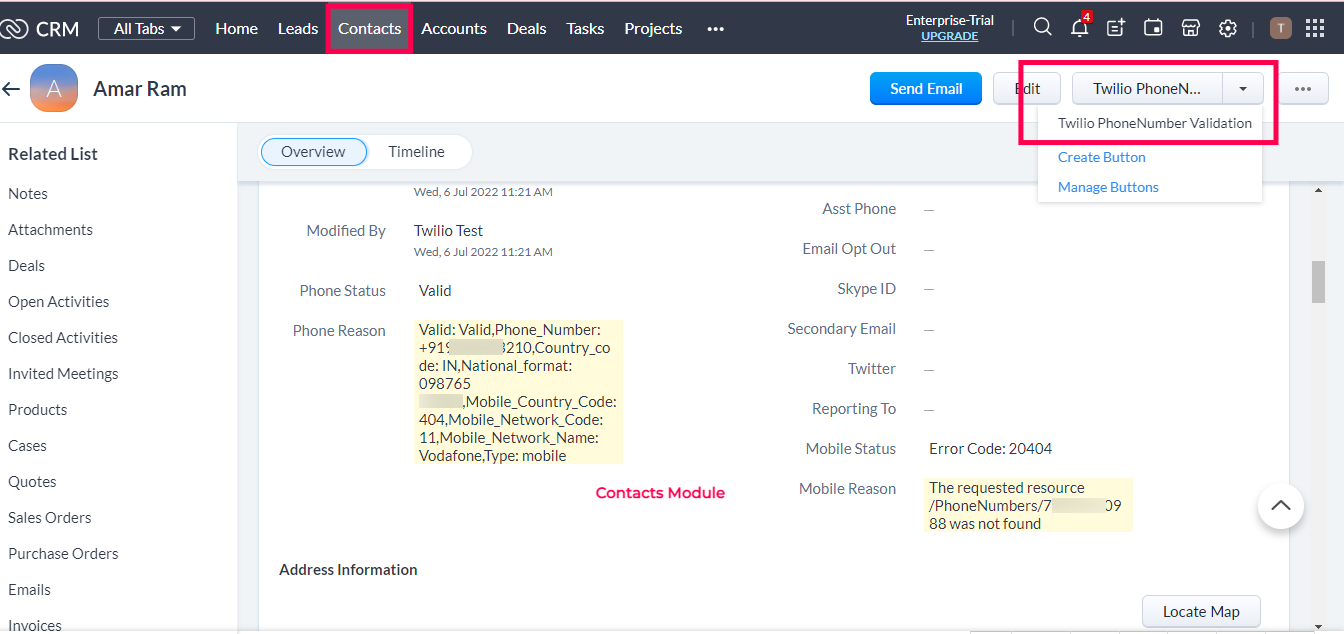The image size is (1344, 634).
Task: Open Notes in Related List
Action: click(x=28, y=194)
